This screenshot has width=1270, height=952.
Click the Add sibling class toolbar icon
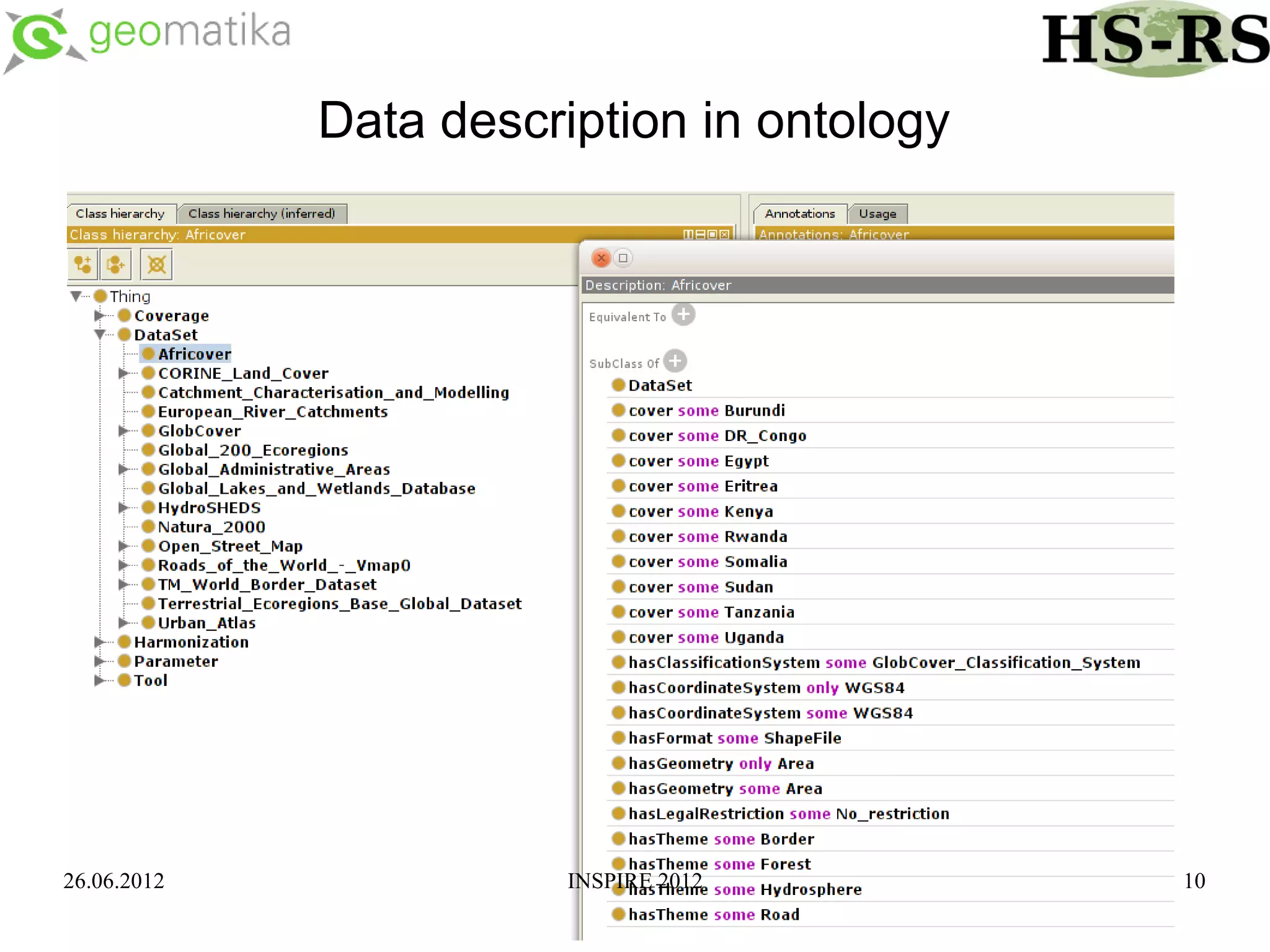115,265
